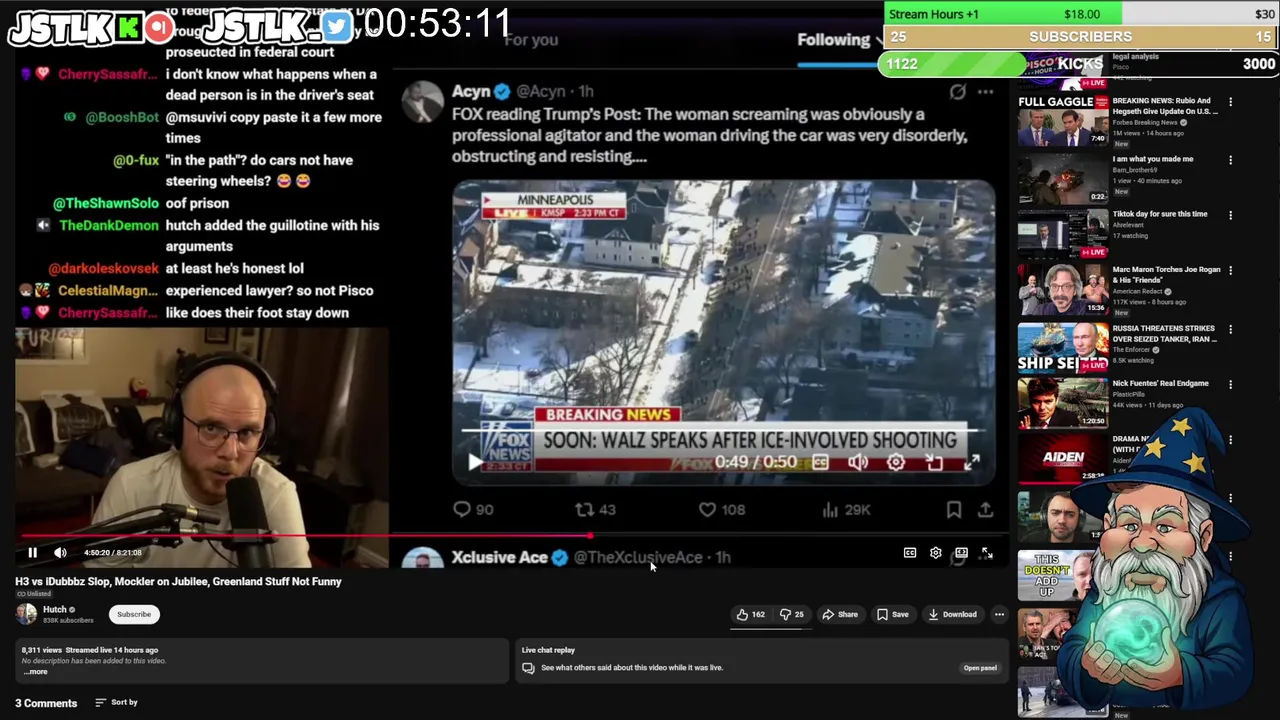Open the Hutch channel name link

(55, 609)
